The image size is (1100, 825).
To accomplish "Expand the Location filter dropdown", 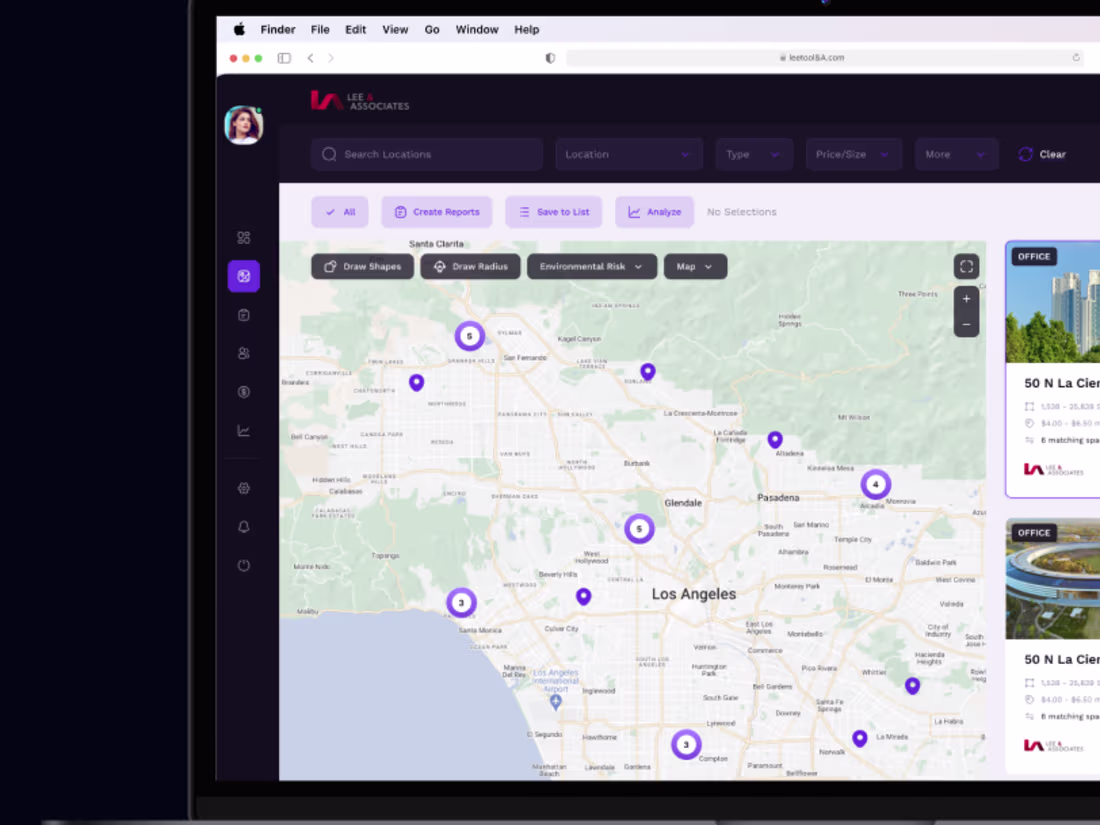I will pyautogui.click(x=629, y=154).
